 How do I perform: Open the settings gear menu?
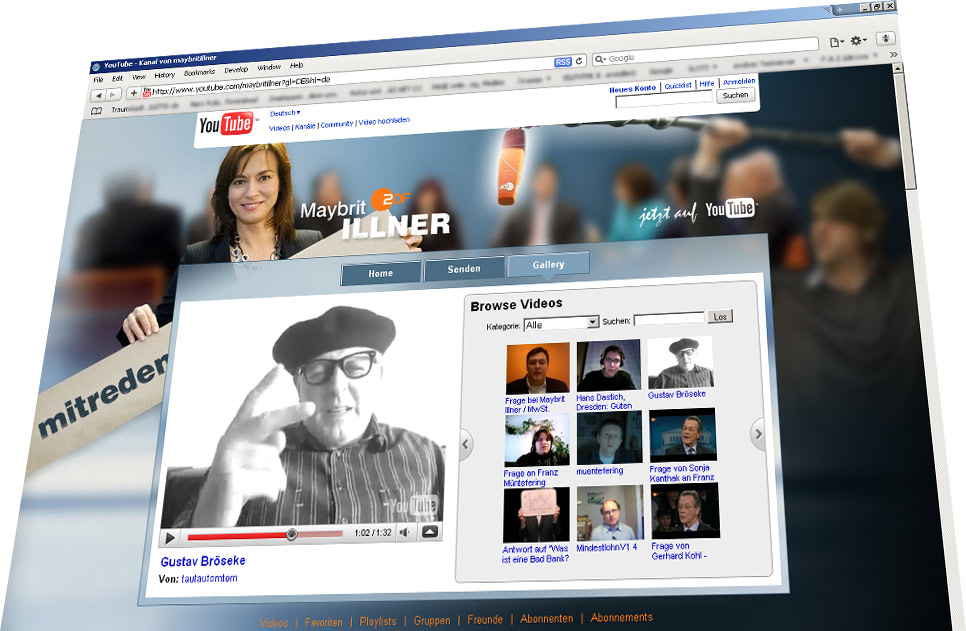coord(858,41)
